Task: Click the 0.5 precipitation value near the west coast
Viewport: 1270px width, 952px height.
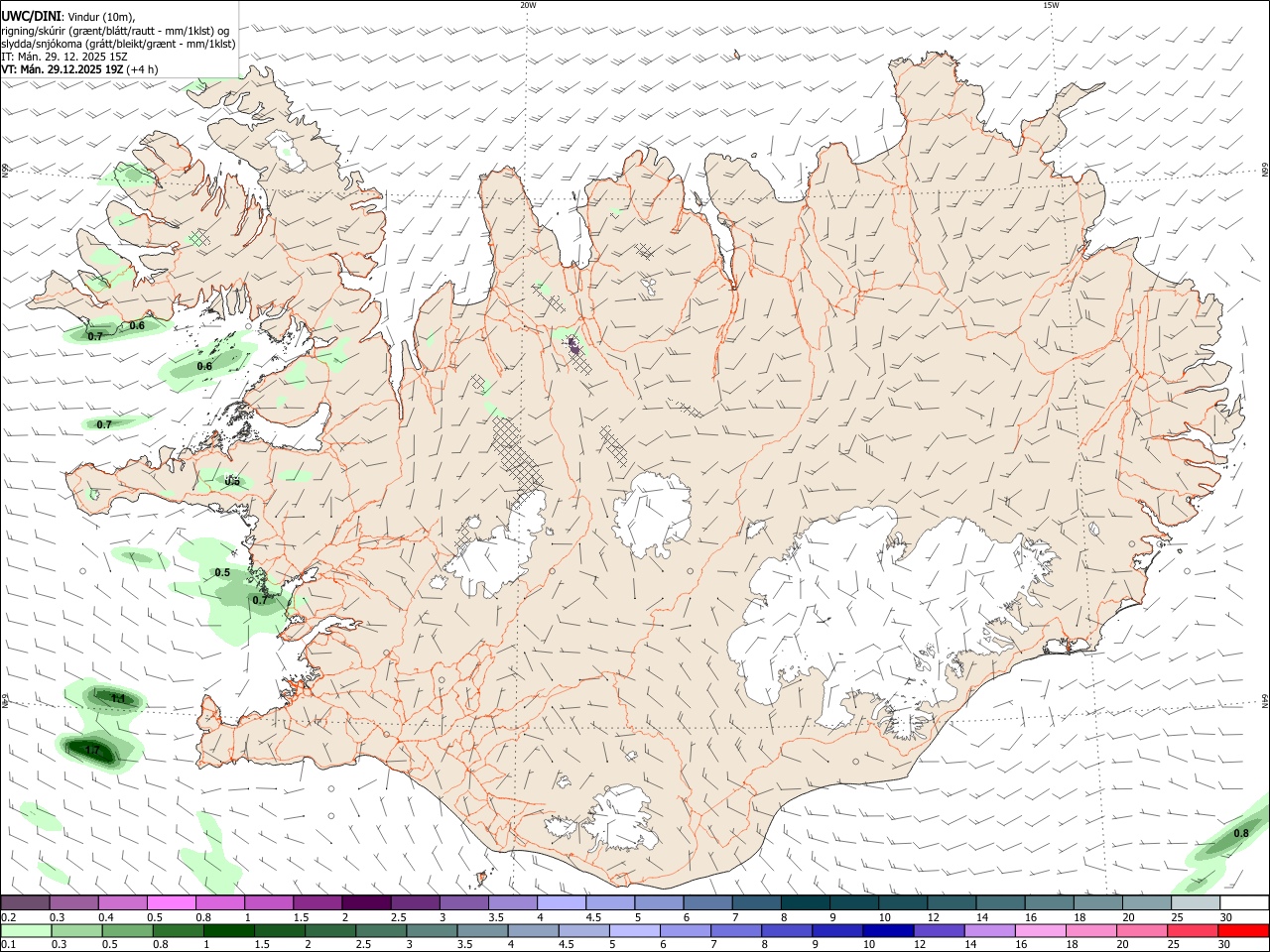Action: click(222, 572)
